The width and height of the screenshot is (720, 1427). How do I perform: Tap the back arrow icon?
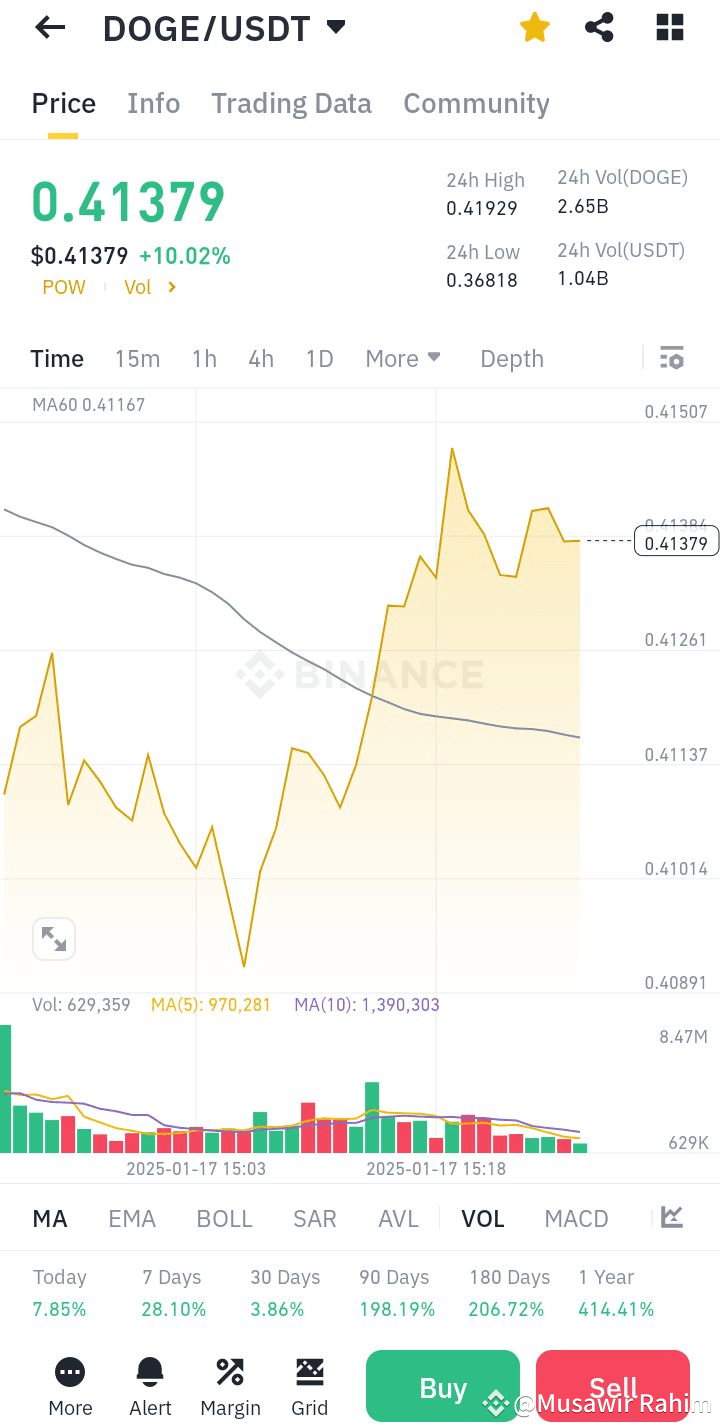pos(50,28)
